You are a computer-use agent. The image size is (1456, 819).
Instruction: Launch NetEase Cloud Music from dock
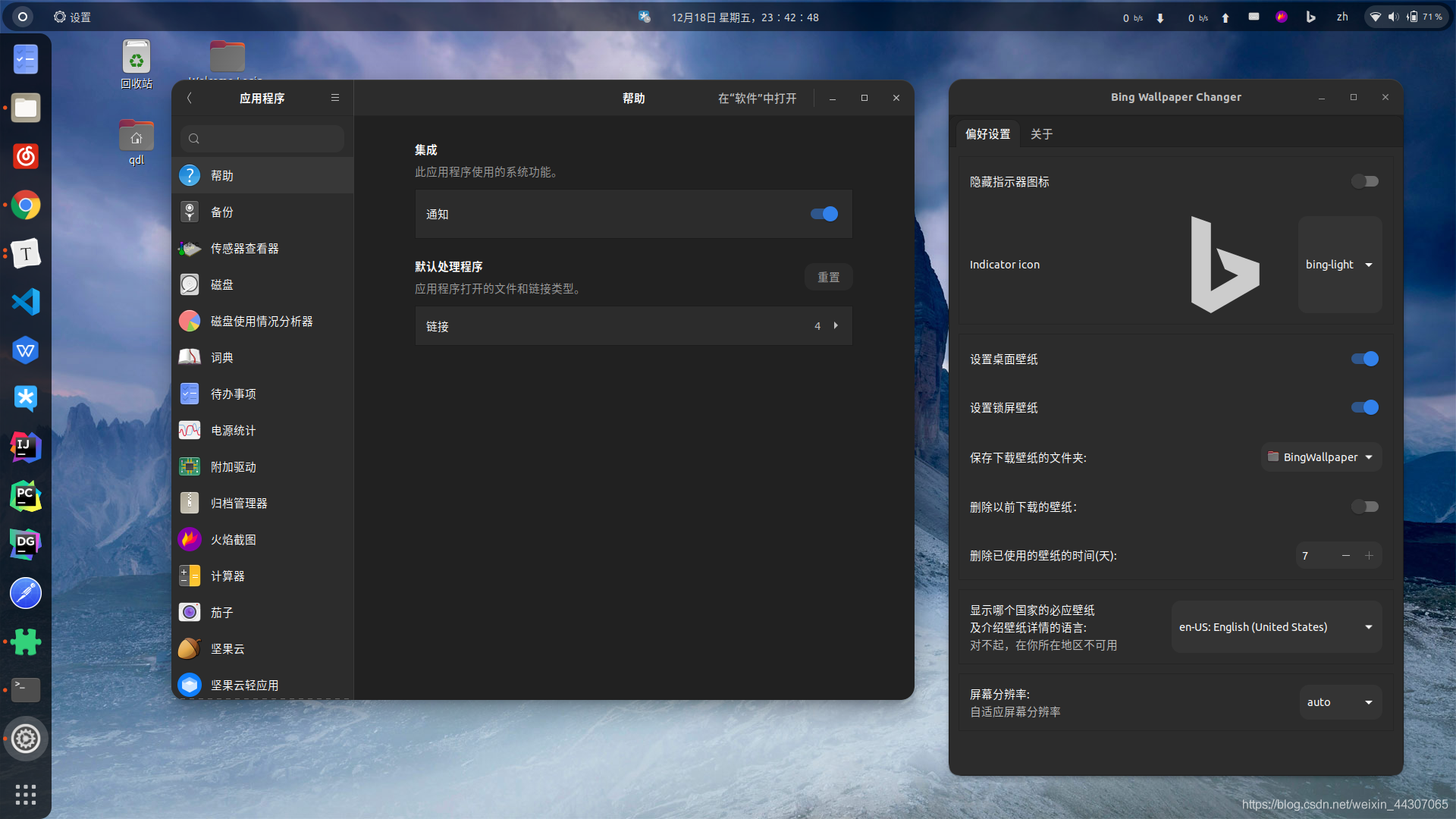[26, 156]
